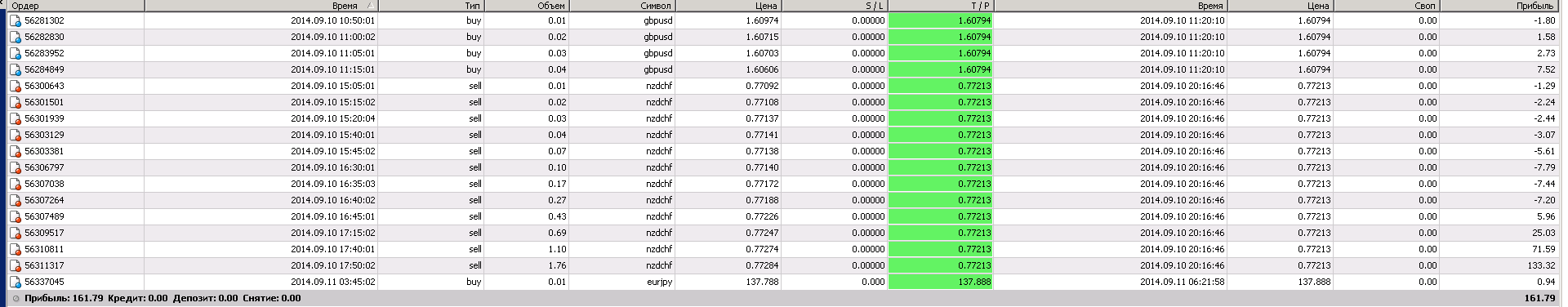Screen dimensions: 1568x307
Task: Click open price 0.77188
Action: coord(761,200)
